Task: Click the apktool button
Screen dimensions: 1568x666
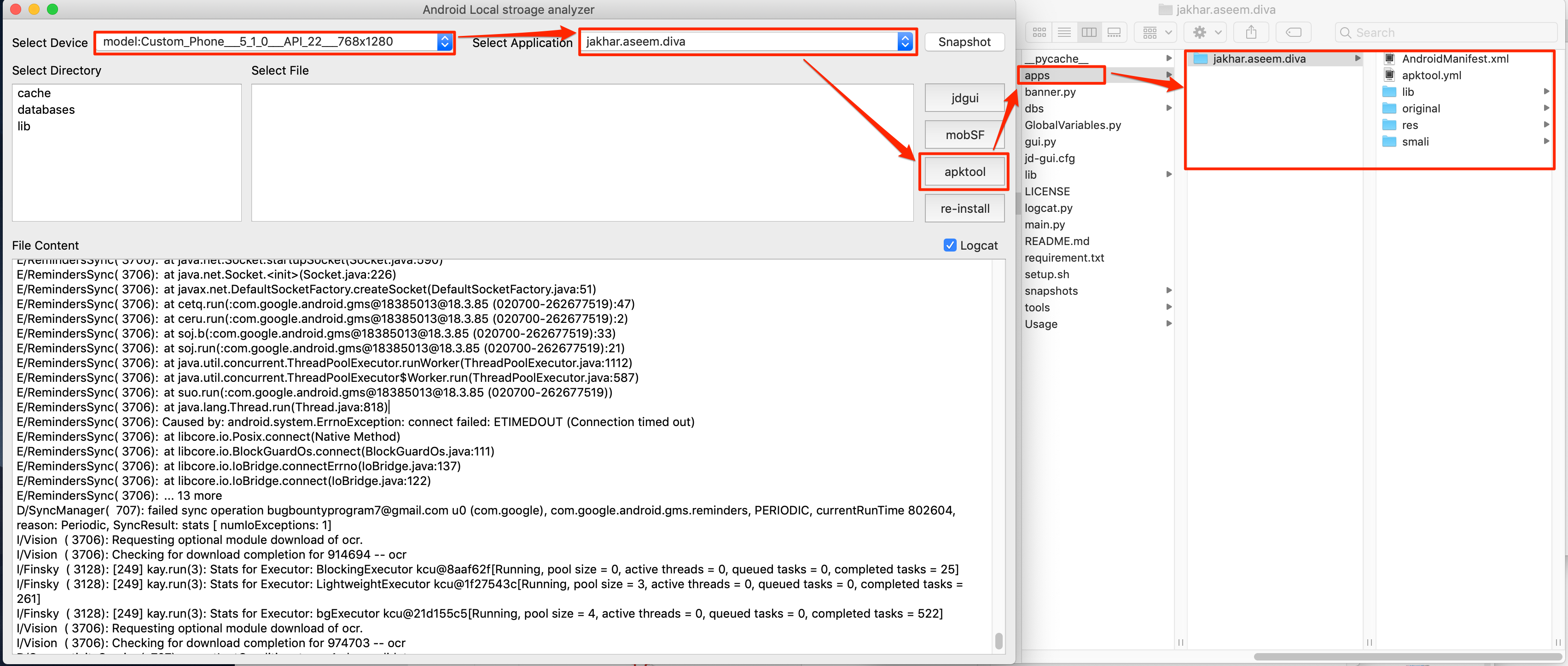Action: pyautogui.click(x=964, y=172)
